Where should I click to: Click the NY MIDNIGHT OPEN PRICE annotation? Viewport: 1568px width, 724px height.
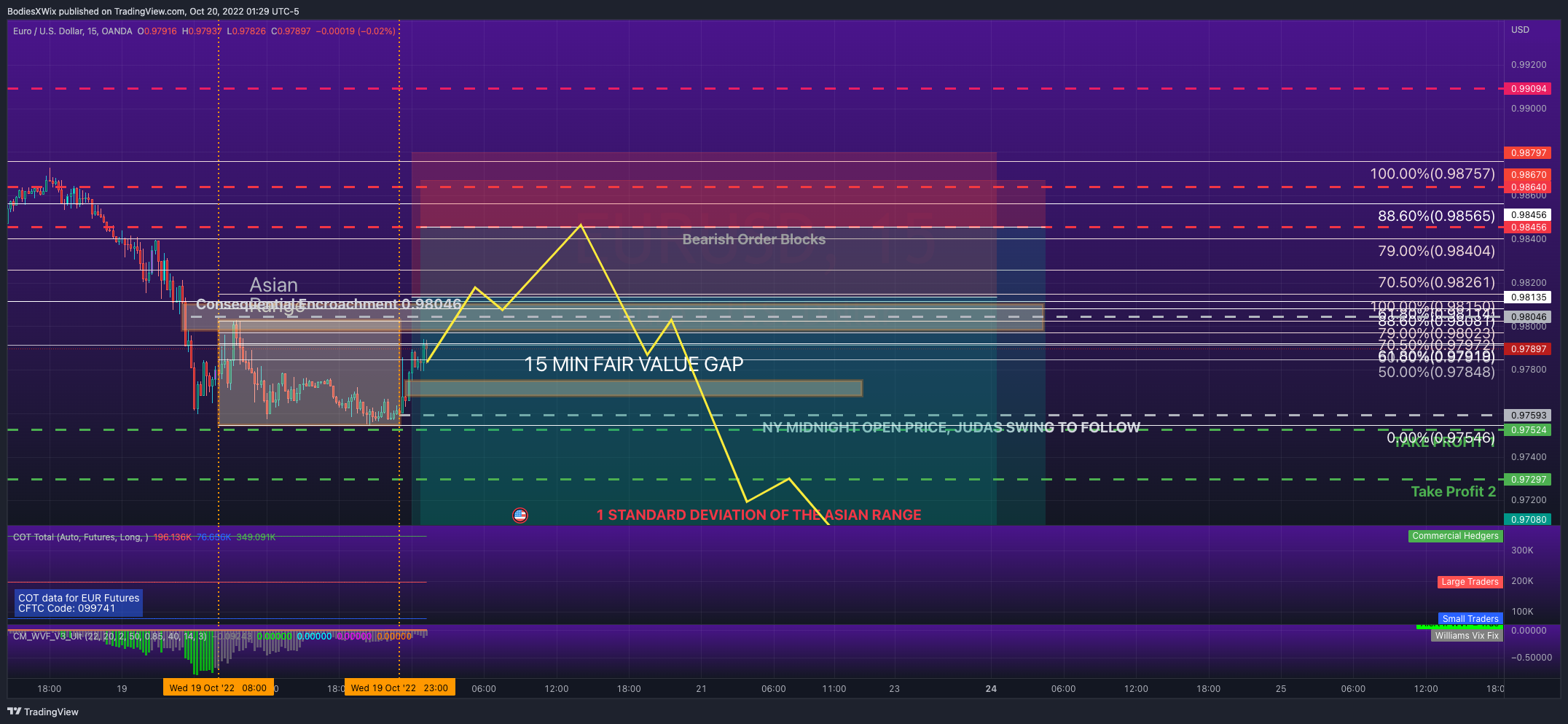pos(951,427)
